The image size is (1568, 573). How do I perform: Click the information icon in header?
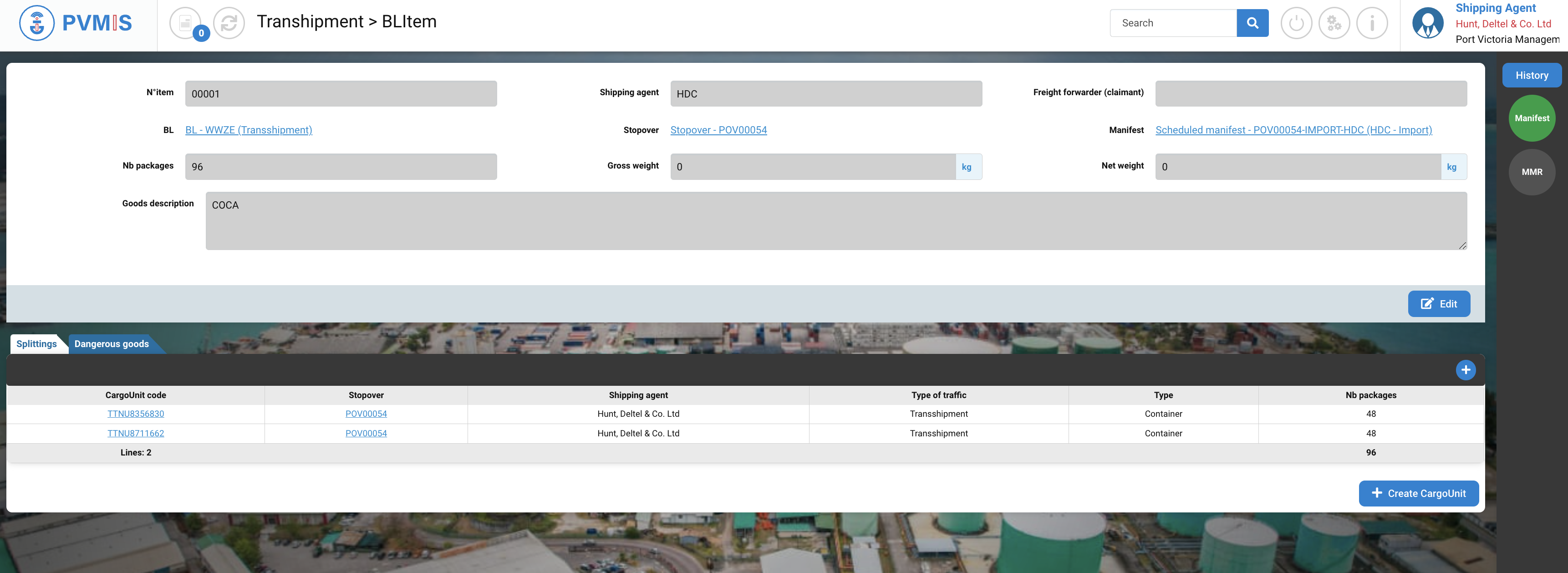coord(1371,23)
